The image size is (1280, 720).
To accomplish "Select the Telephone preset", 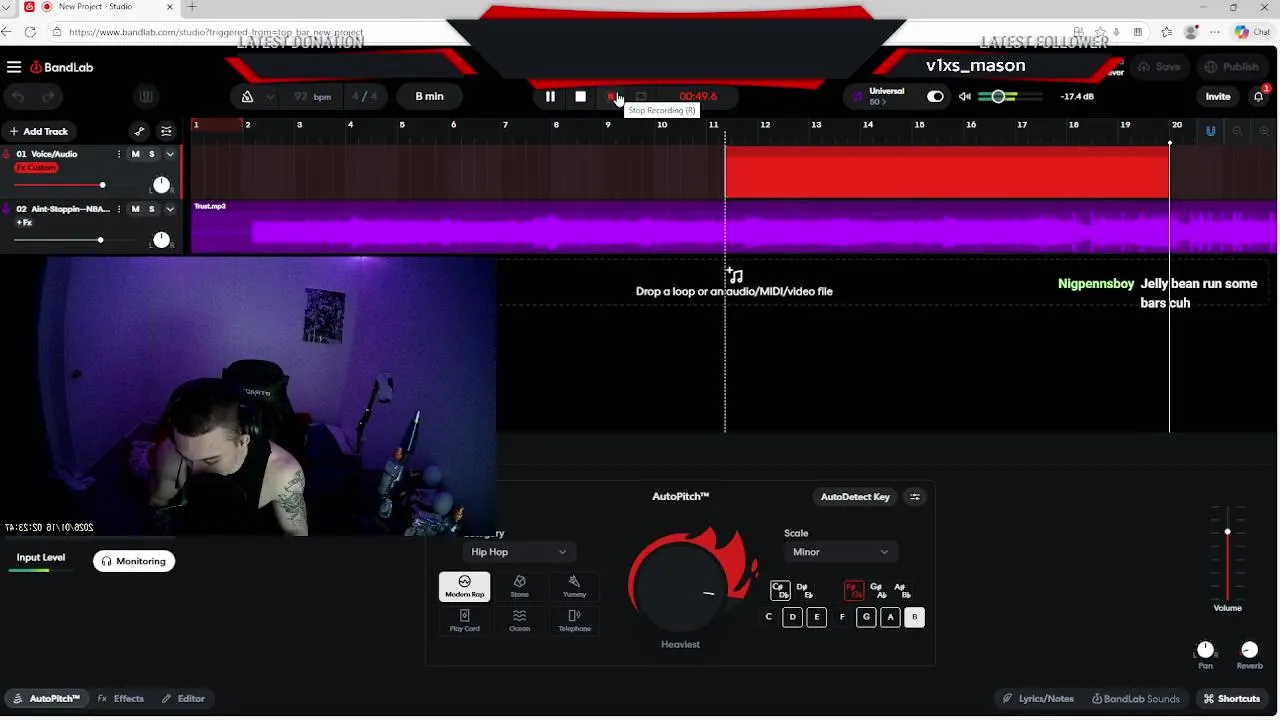I will pos(574,620).
